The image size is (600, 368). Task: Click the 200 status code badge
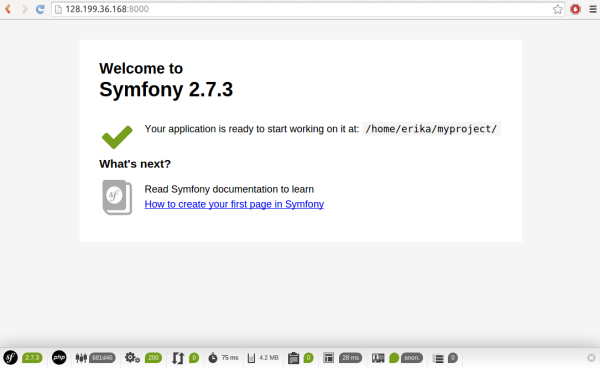pos(153,358)
